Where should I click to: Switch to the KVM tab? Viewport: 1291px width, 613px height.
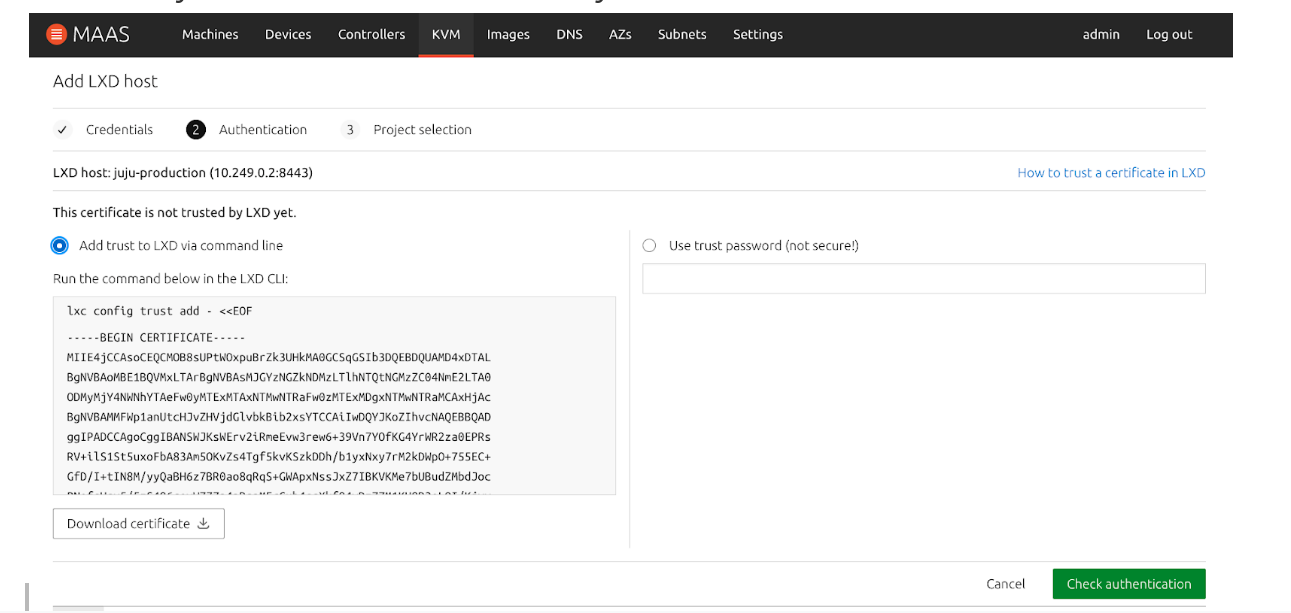(446, 34)
